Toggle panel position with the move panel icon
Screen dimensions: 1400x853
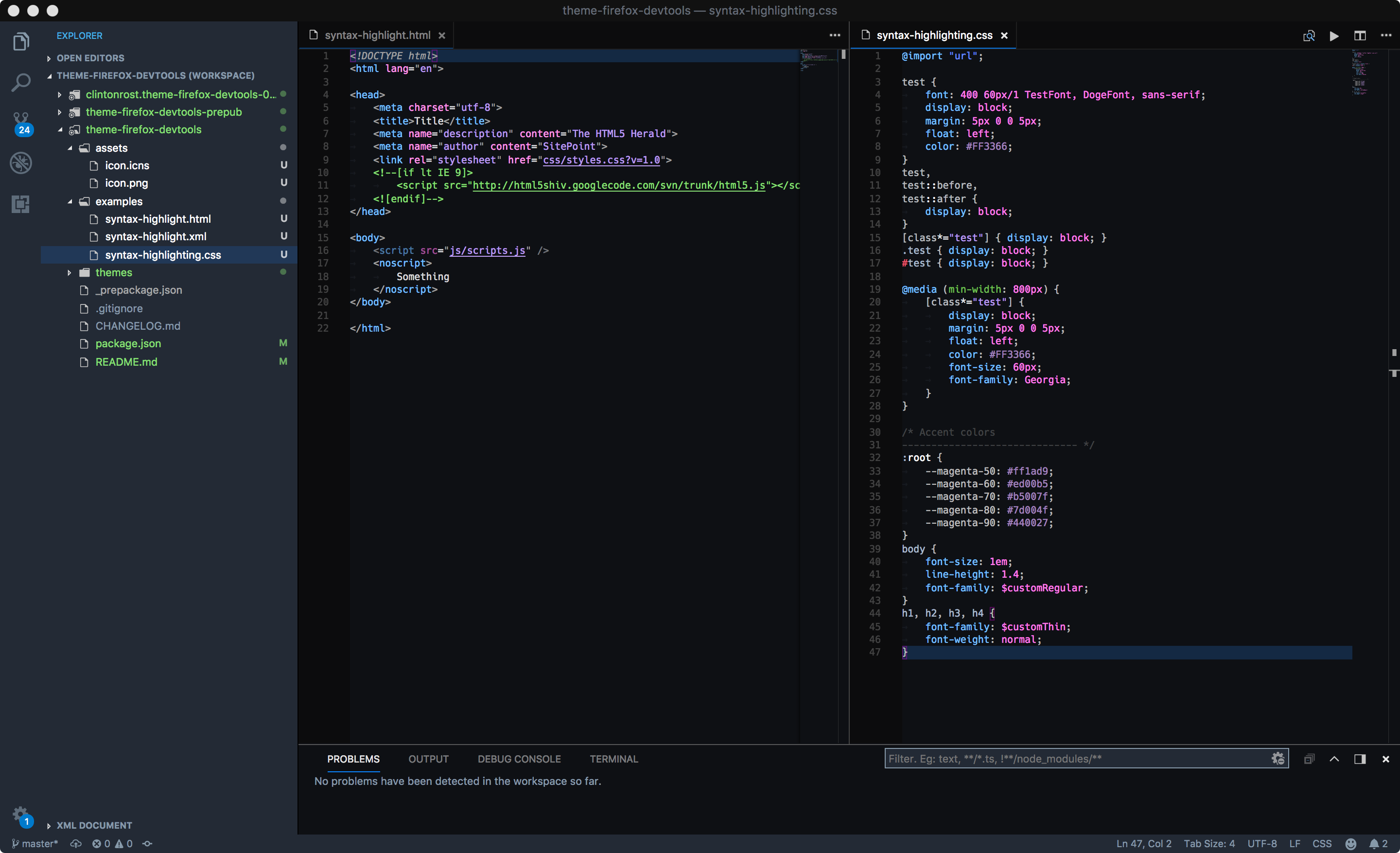click(1360, 759)
